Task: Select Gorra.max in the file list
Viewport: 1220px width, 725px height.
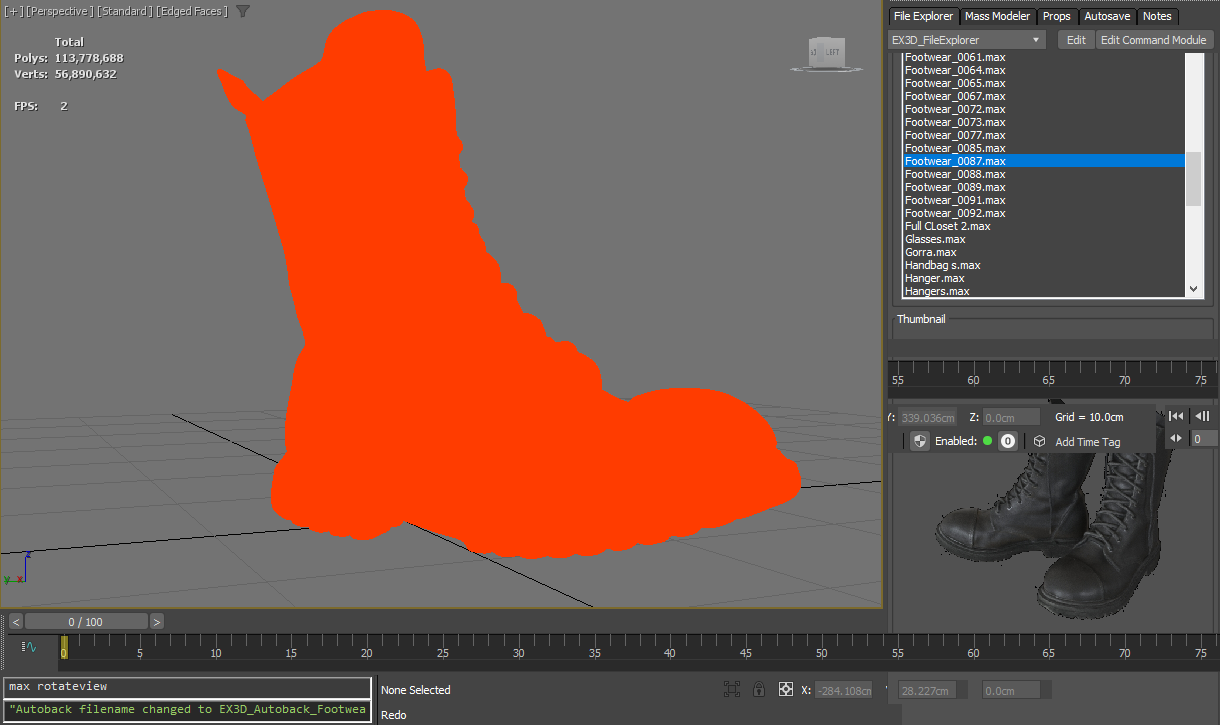Action: [1043, 252]
